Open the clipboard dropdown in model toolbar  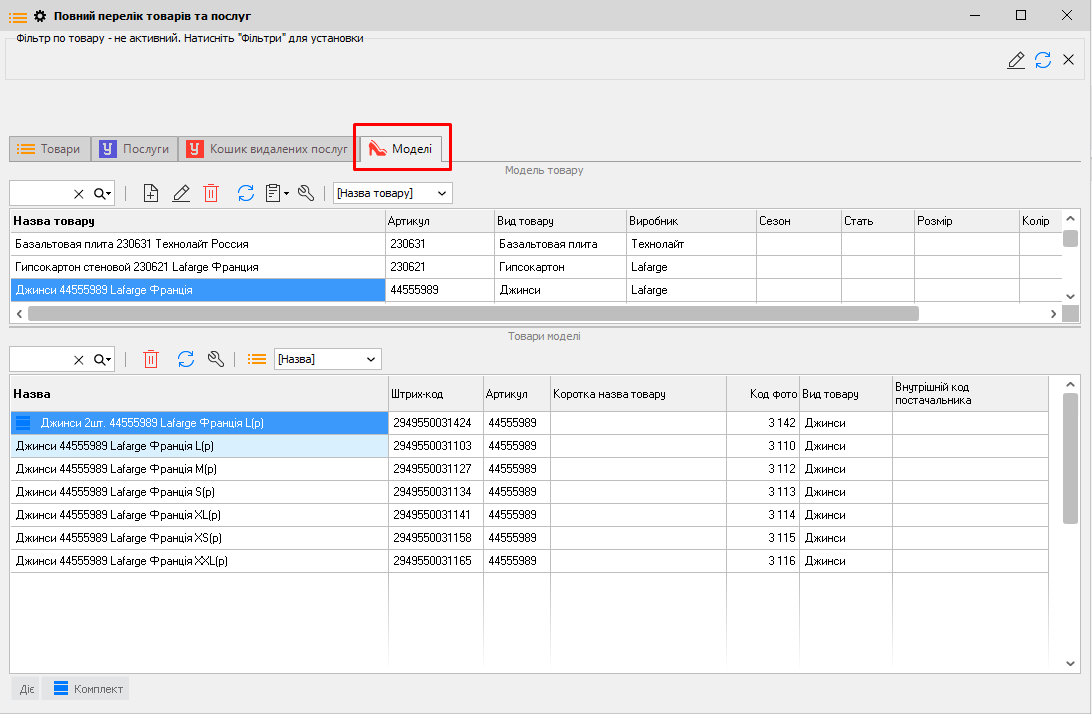click(x=277, y=193)
